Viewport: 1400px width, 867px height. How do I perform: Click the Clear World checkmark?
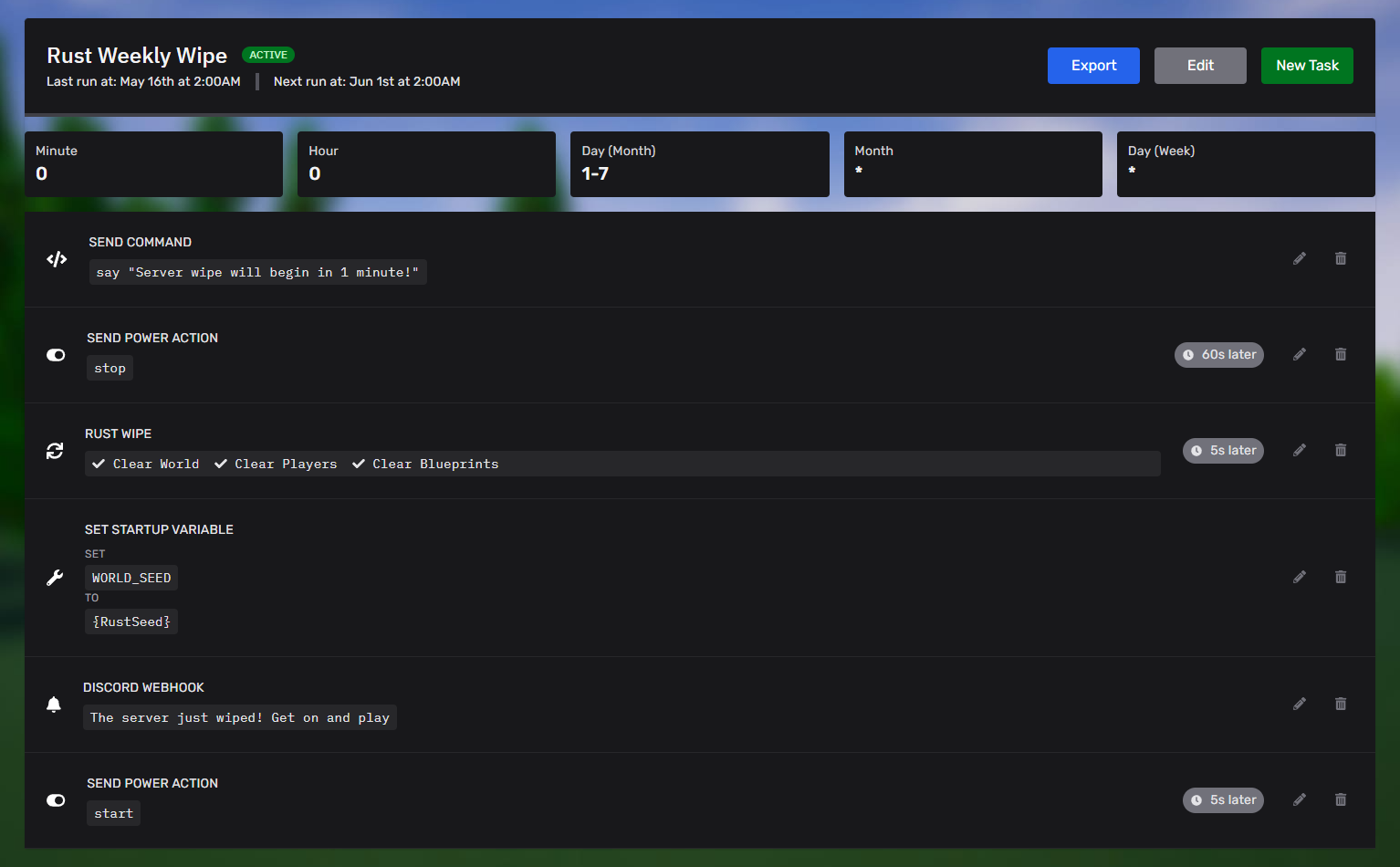point(99,465)
